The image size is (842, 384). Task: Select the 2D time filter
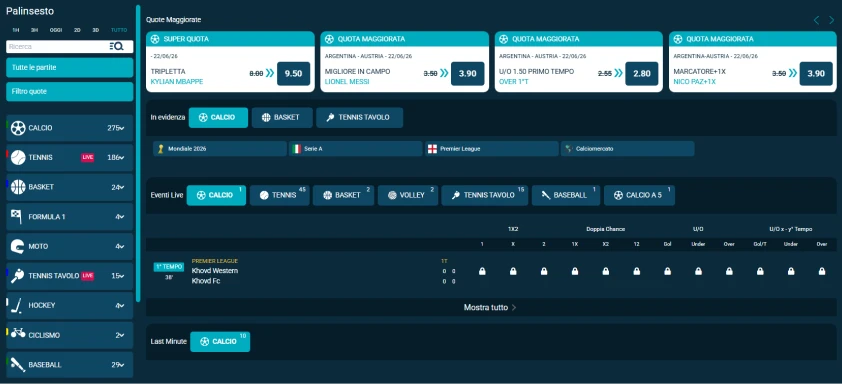(x=77, y=30)
